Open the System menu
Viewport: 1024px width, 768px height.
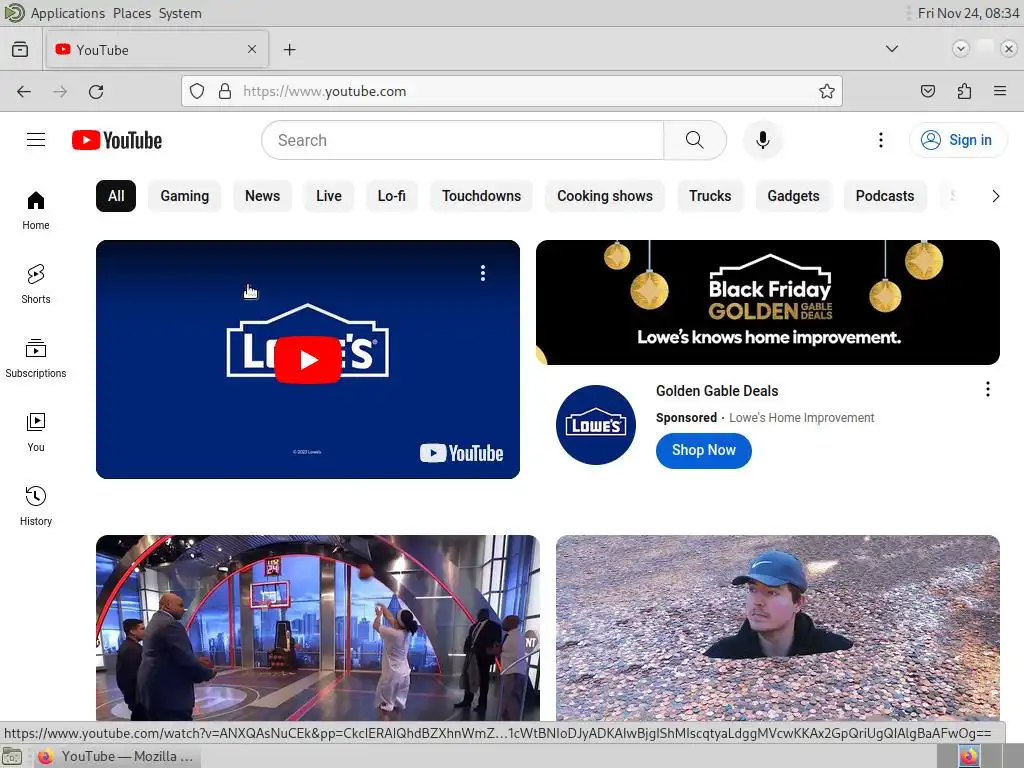[x=180, y=13]
